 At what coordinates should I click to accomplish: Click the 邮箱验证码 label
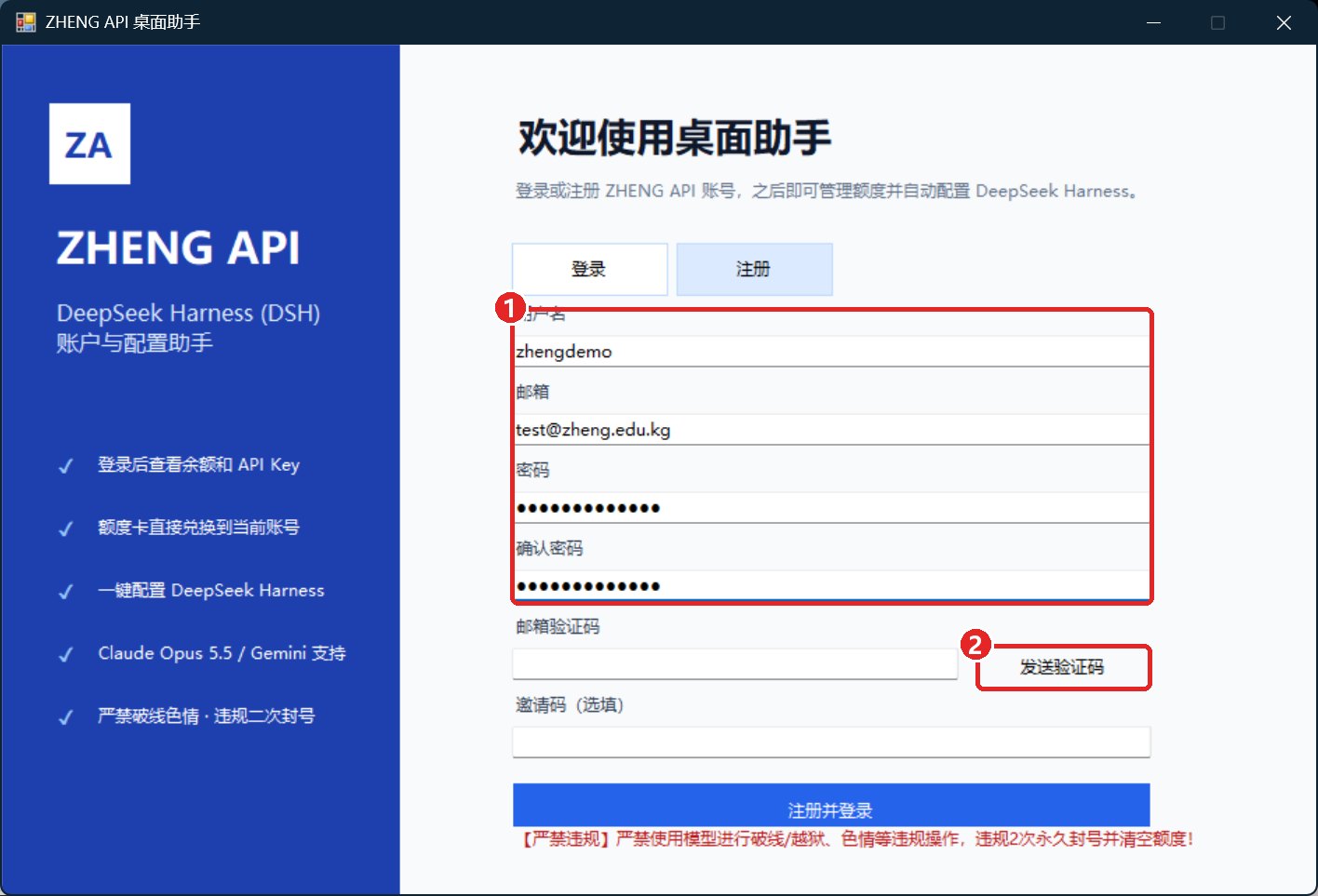(558, 626)
